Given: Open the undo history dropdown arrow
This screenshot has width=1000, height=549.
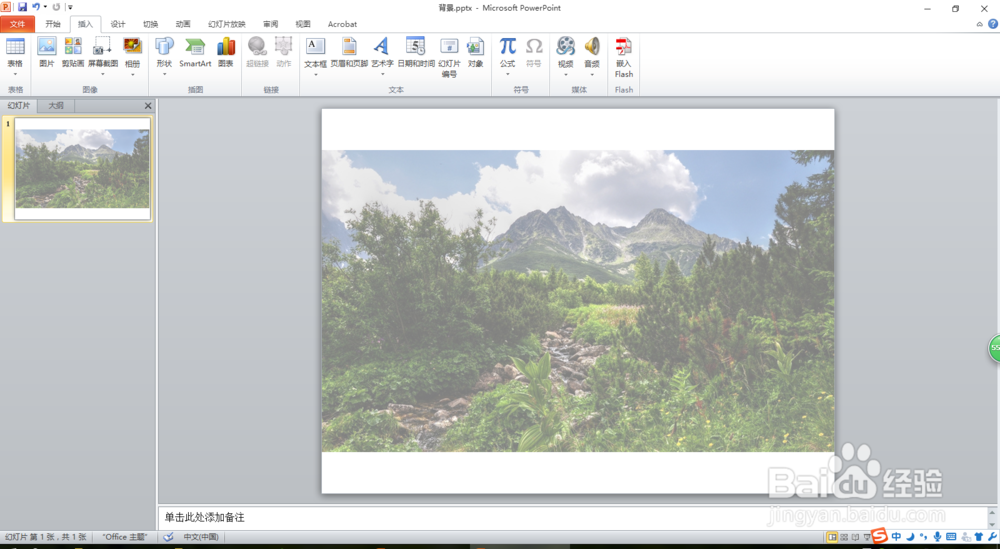Looking at the screenshot, I should pos(45,7).
